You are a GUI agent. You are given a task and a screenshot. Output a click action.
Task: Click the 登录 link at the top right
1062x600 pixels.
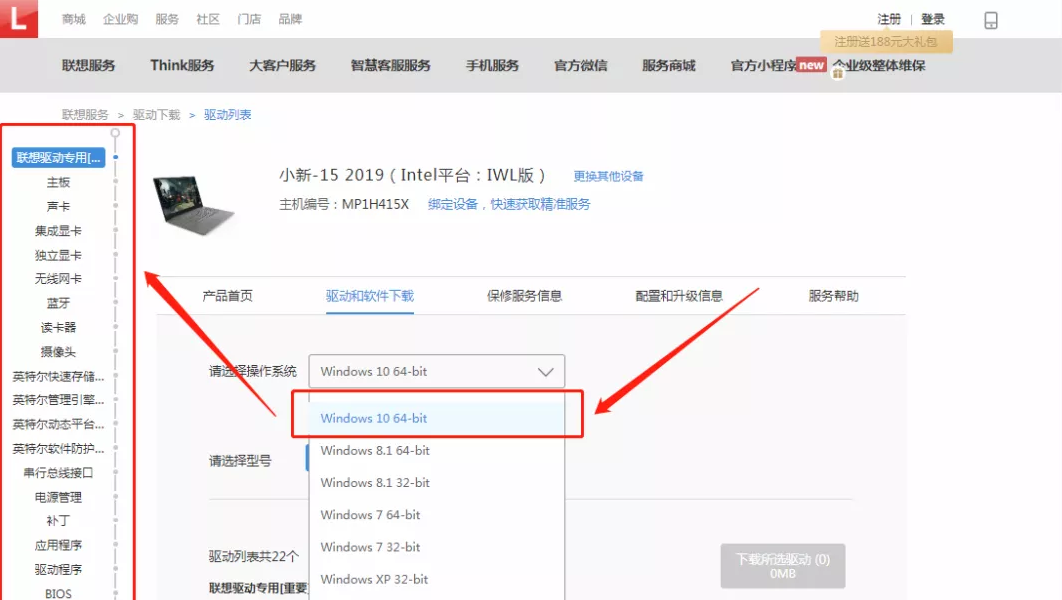(930, 19)
